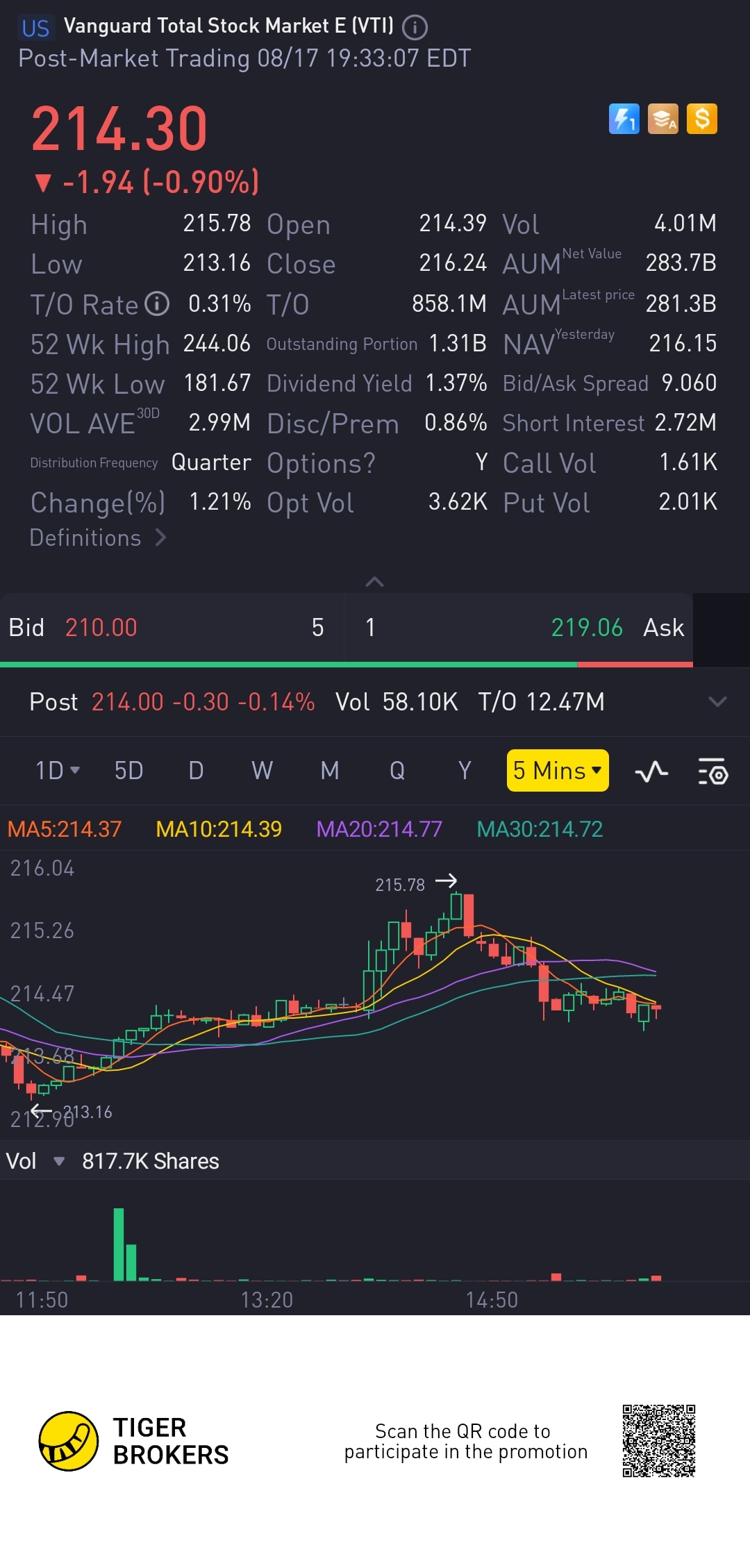Tap the Ask price 219.06
Screen dimensions: 750x1568
coord(587,628)
